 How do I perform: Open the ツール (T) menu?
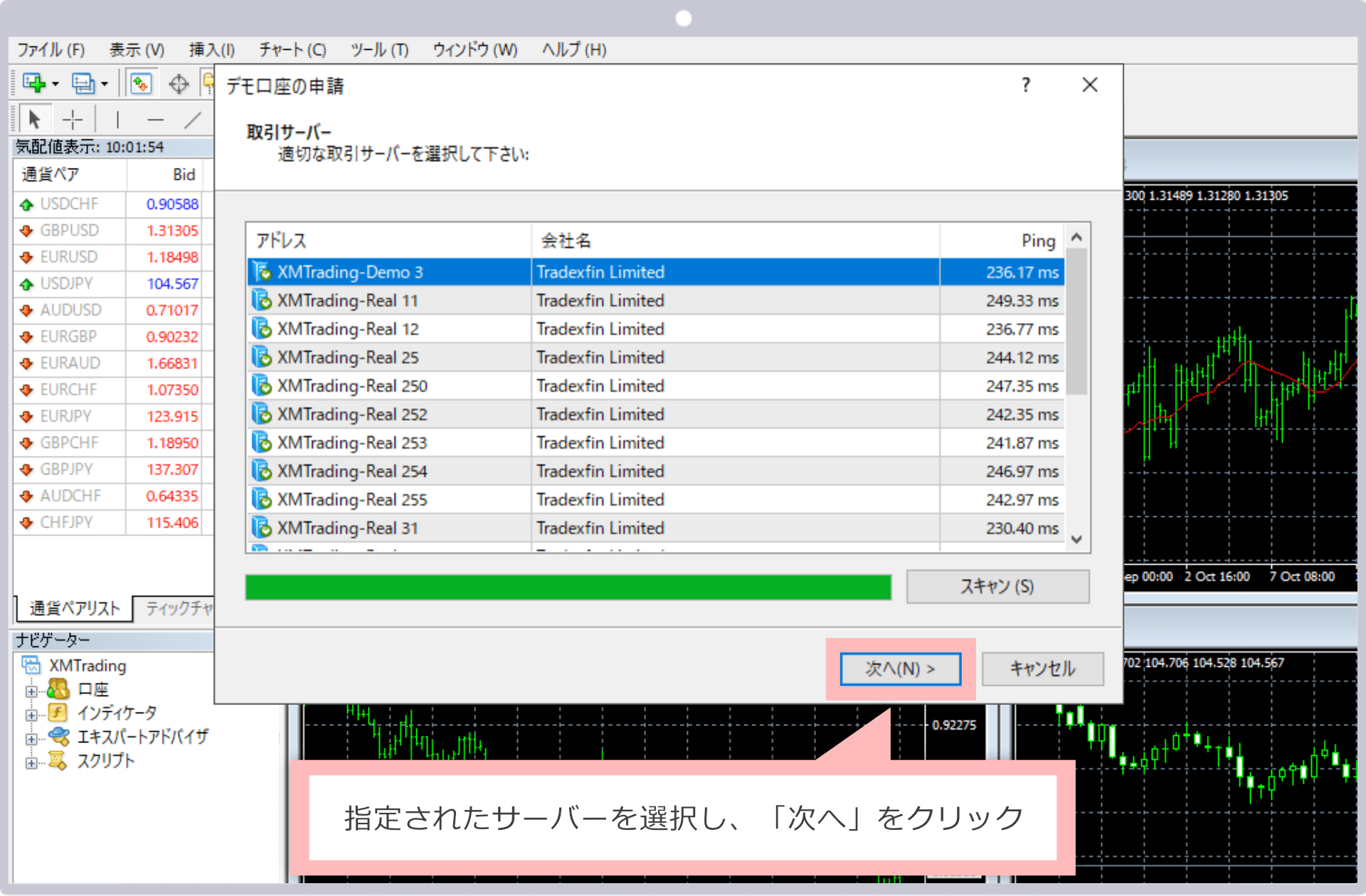[379, 50]
